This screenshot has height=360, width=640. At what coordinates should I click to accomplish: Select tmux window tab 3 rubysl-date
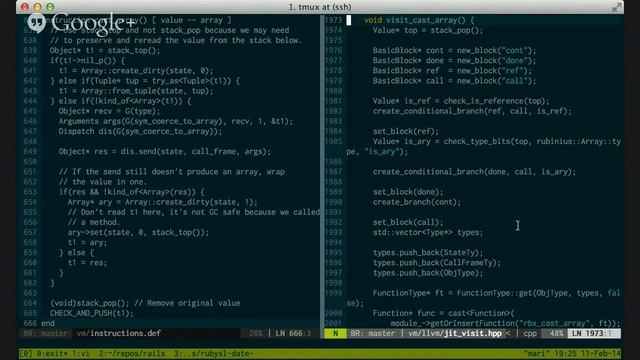coord(214,353)
